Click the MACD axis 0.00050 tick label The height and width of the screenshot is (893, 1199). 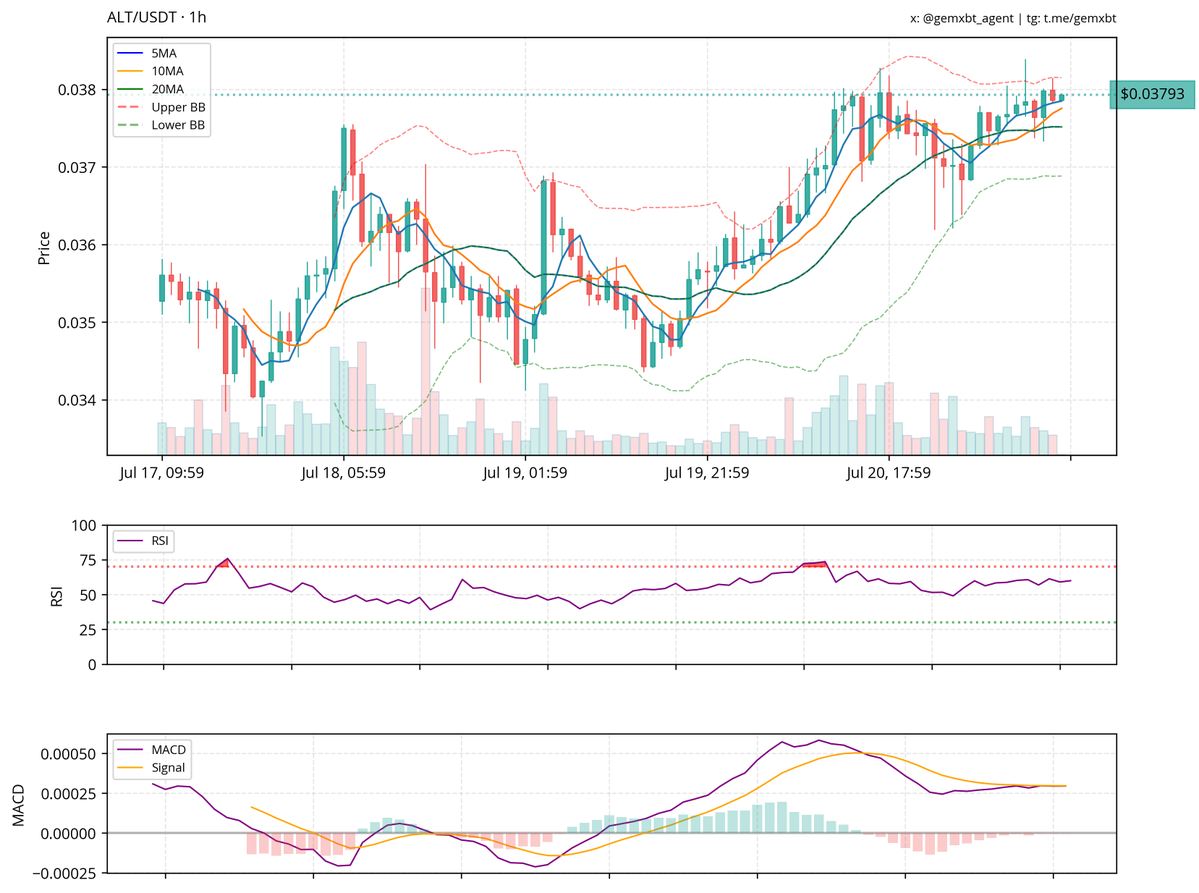(69, 754)
